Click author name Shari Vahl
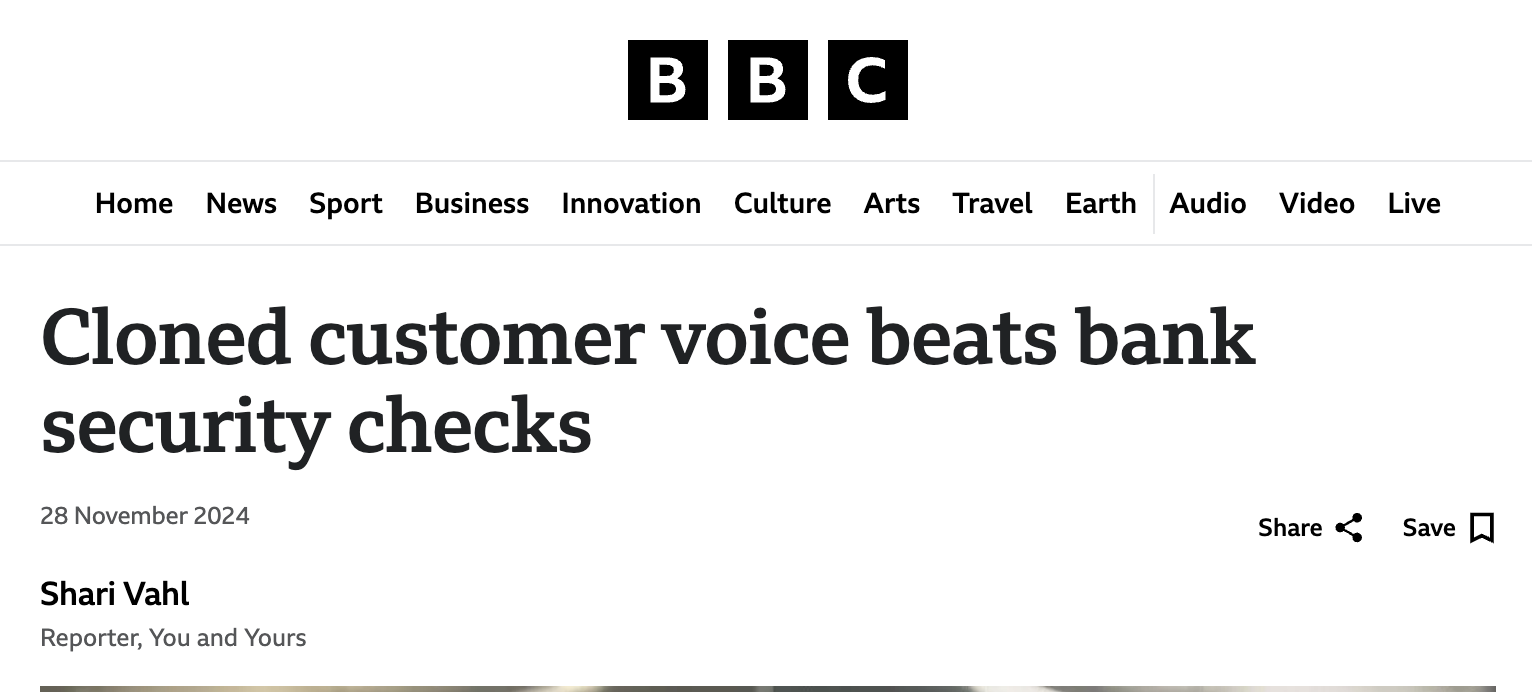The height and width of the screenshot is (692, 1532). pos(115,594)
